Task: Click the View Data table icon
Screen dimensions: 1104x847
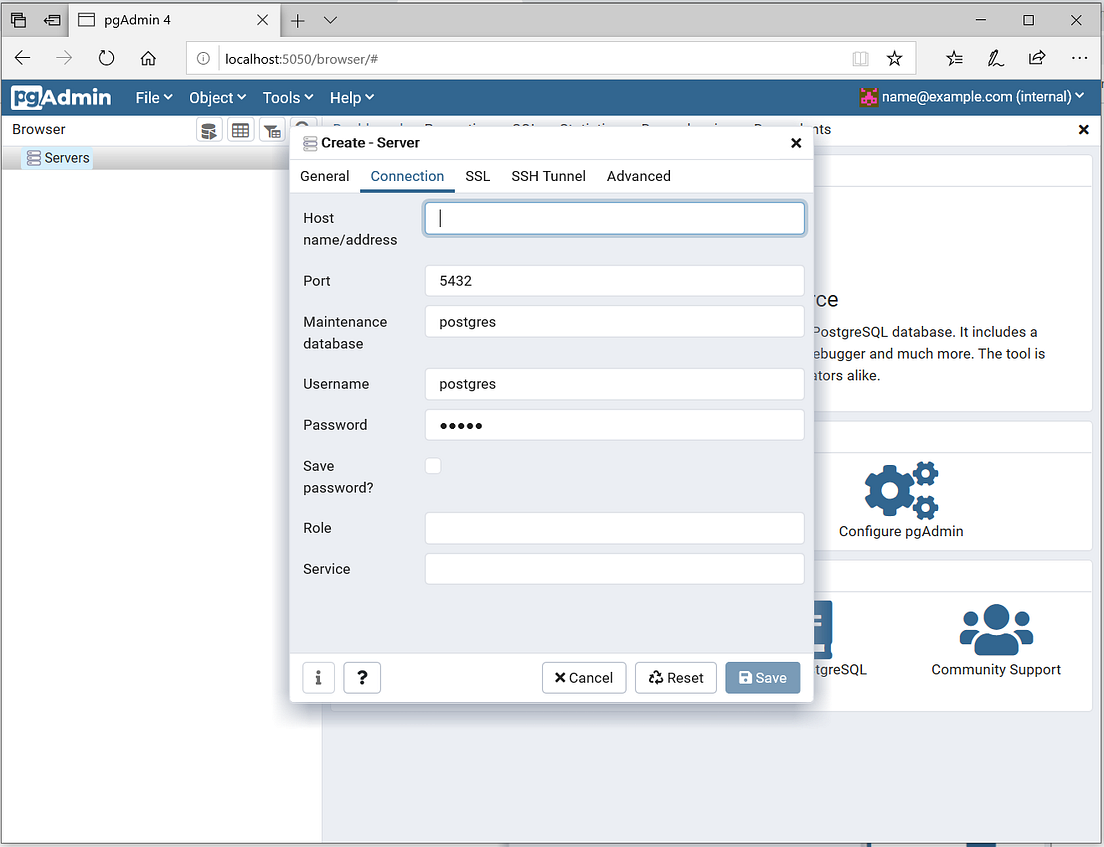Action: pyautogui.click(x=241, y=130)
